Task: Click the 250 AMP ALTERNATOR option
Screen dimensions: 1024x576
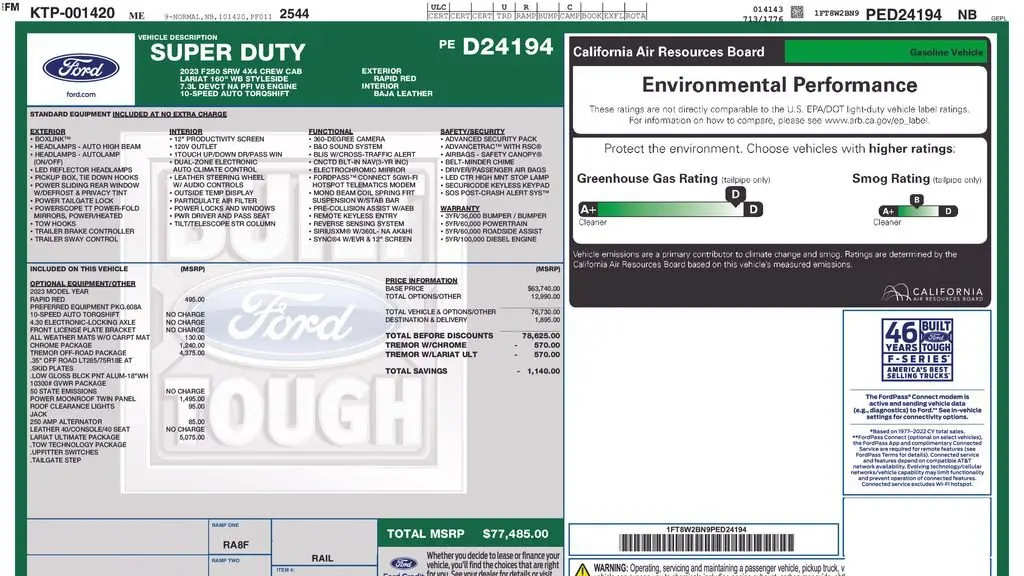Action: (x=66, y=422)
